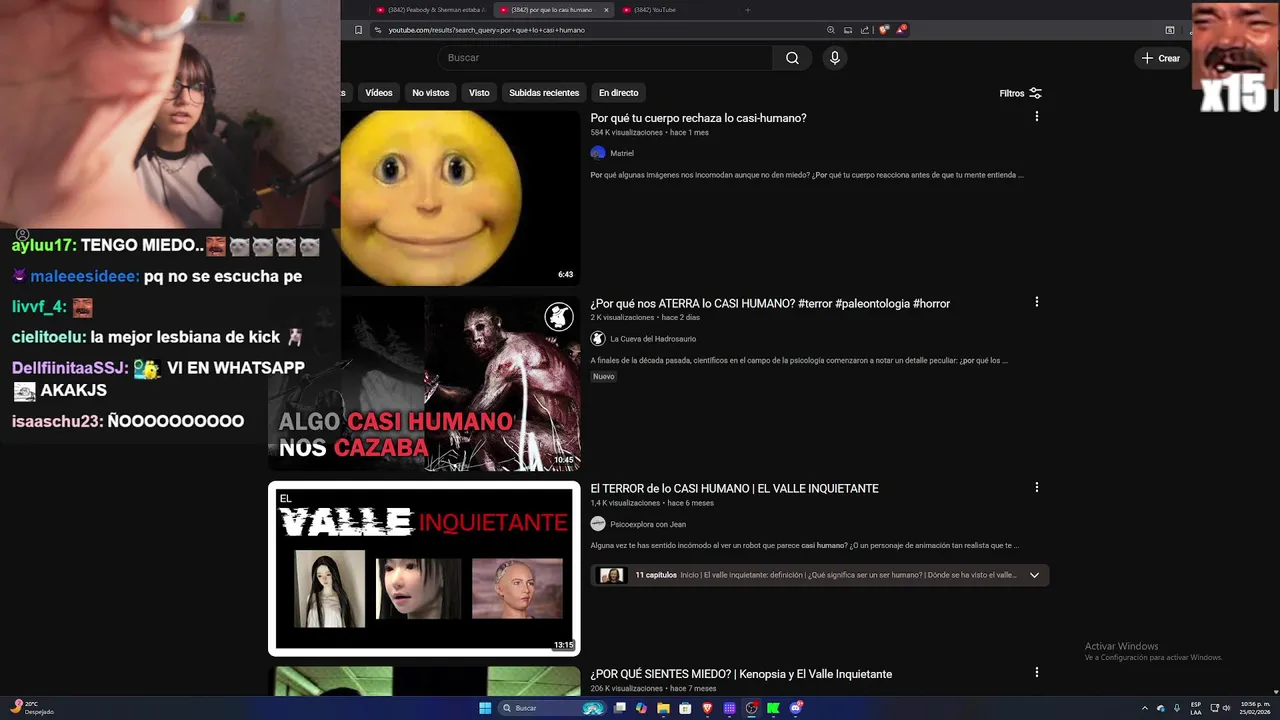Click the YouTube Buscar search field
Image resolution: width=1280 pixels, height=720 pixels.
tap(607, 58)
